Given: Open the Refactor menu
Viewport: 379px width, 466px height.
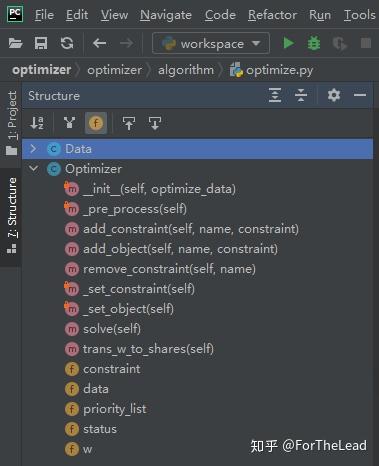Looking at the screenshot, I should [x=272, y=15].
